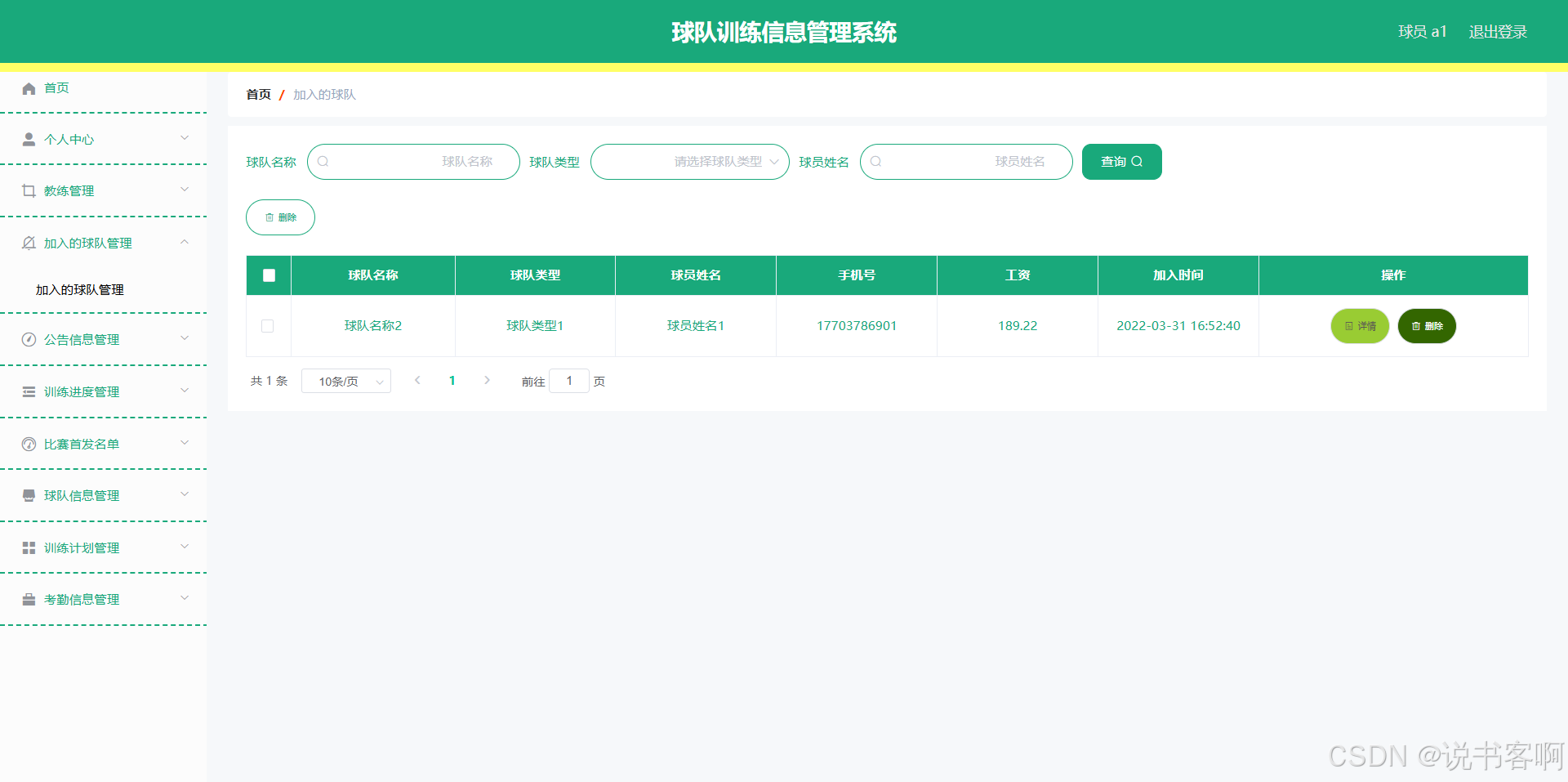This screenshot has height=782, width=1568.
Task: Click the person icon for 个人中心
Action: 29,139
